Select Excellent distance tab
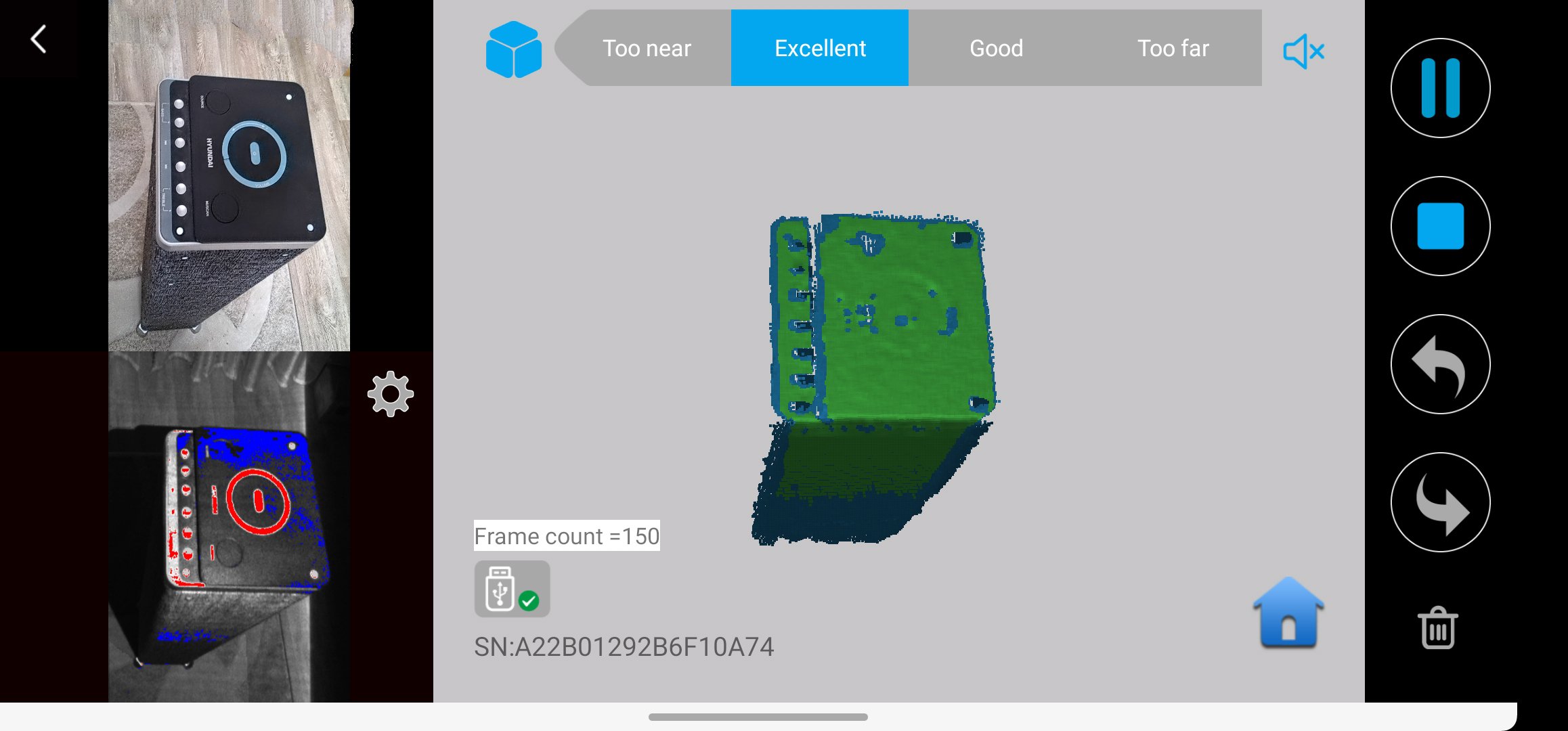The image size is (1568, 731). [821, 48]
